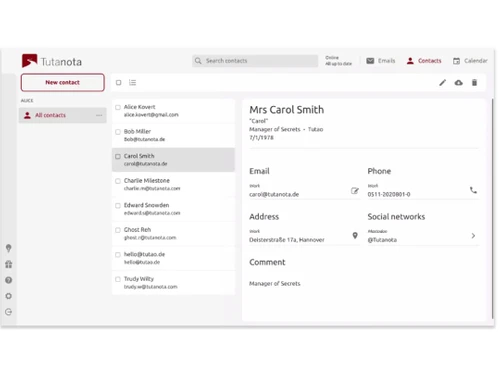The height and width of the screenshot is (375, 500).
Task: Open the @Tutanota social network chevron
Action: tap(473, 236)
